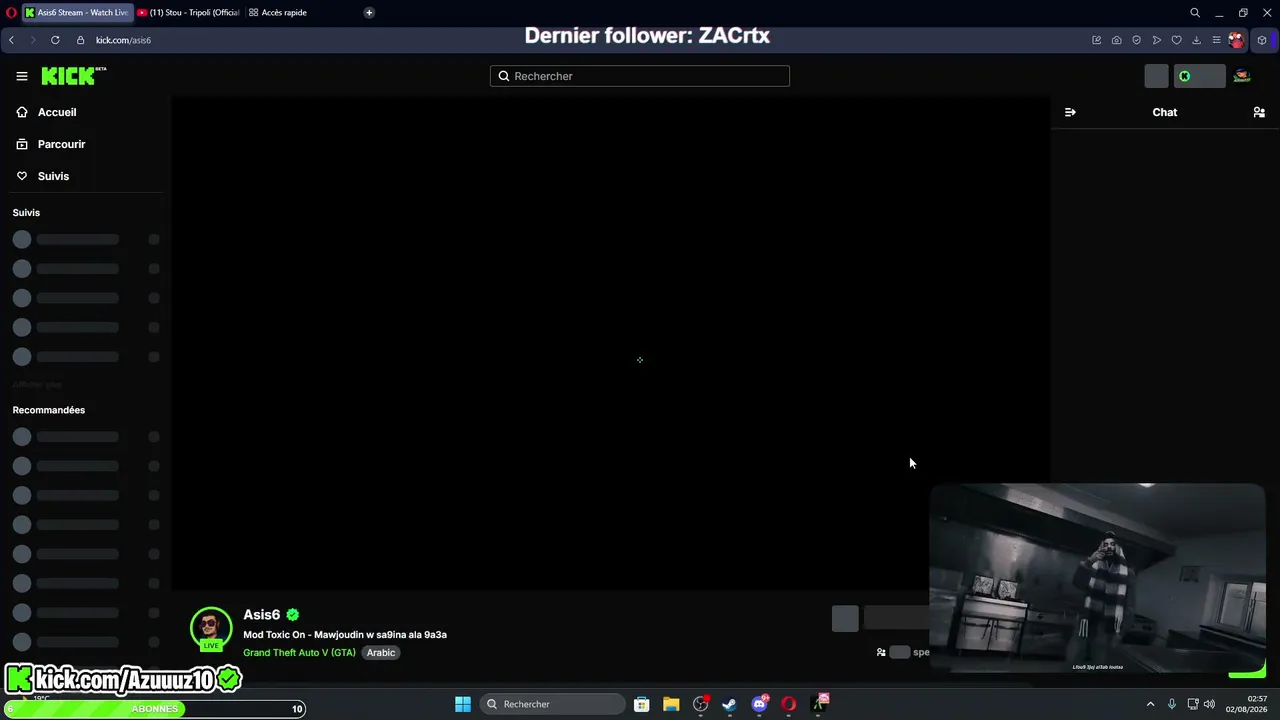Open the Kick account avatar menu
The height and width of the screenshot is (720, 1280).
[1242, 76]
